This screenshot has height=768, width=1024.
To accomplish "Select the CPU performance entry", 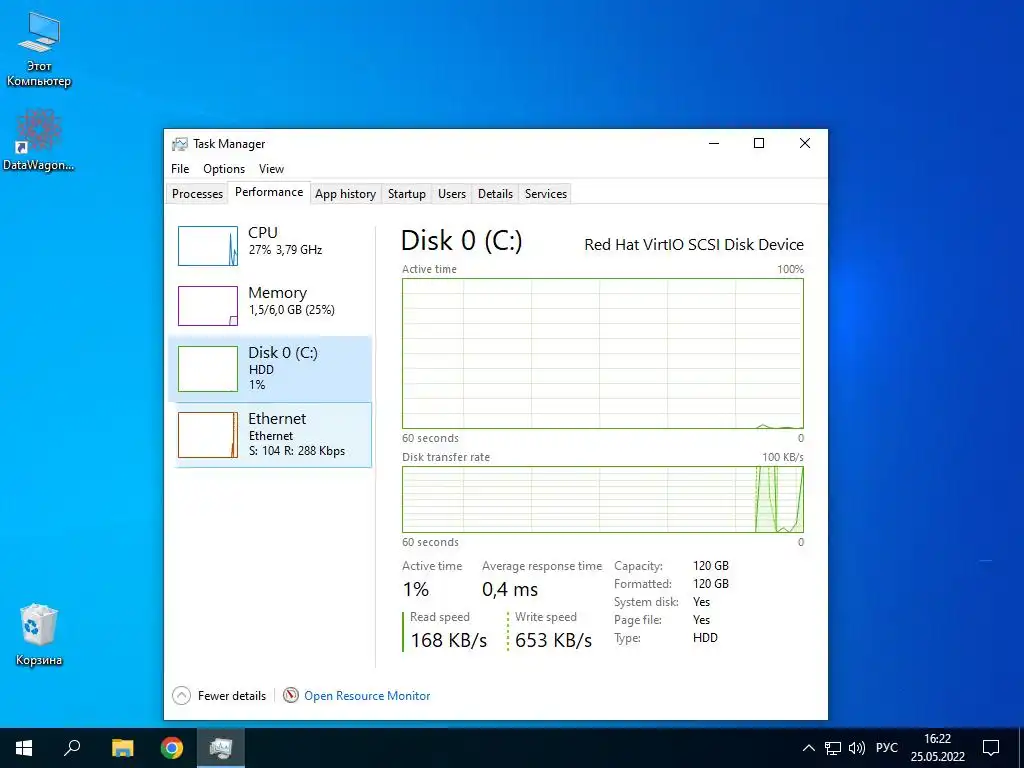I will tap(270, 246).
